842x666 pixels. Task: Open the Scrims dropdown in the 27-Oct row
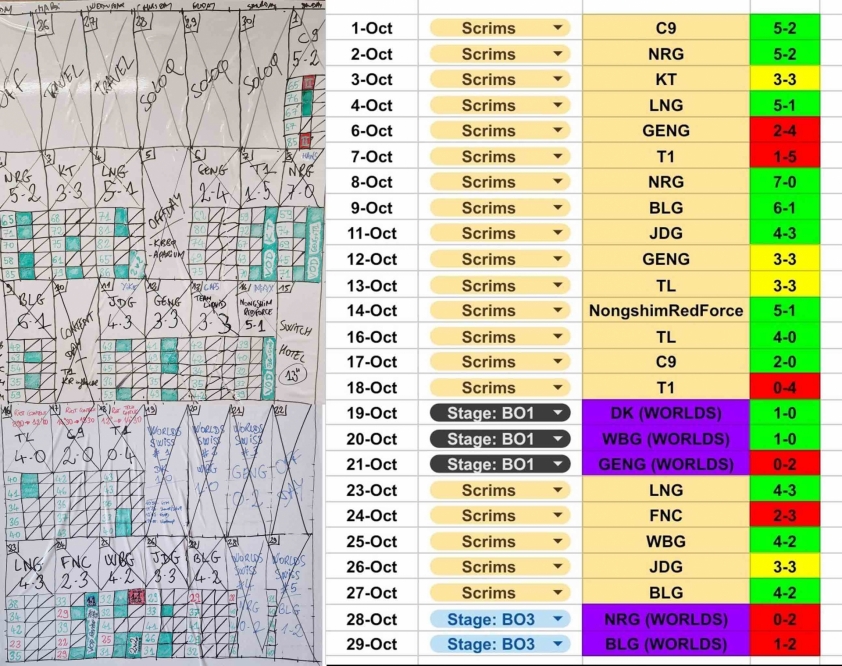pos(500,593)
